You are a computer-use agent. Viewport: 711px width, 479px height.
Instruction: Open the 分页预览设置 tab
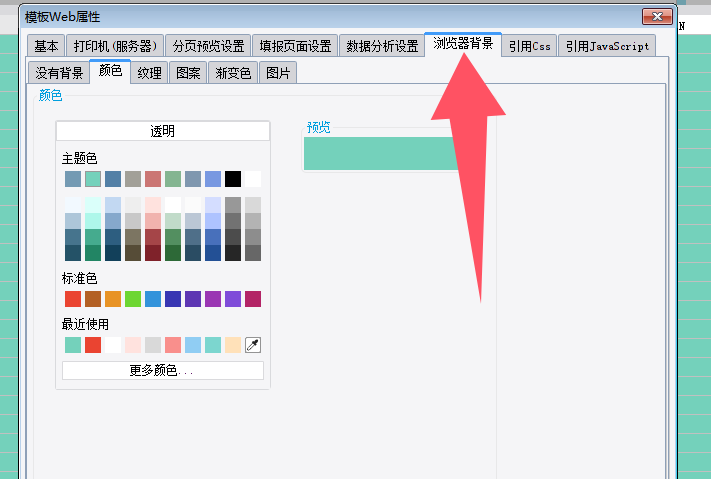tap(208, 46)
